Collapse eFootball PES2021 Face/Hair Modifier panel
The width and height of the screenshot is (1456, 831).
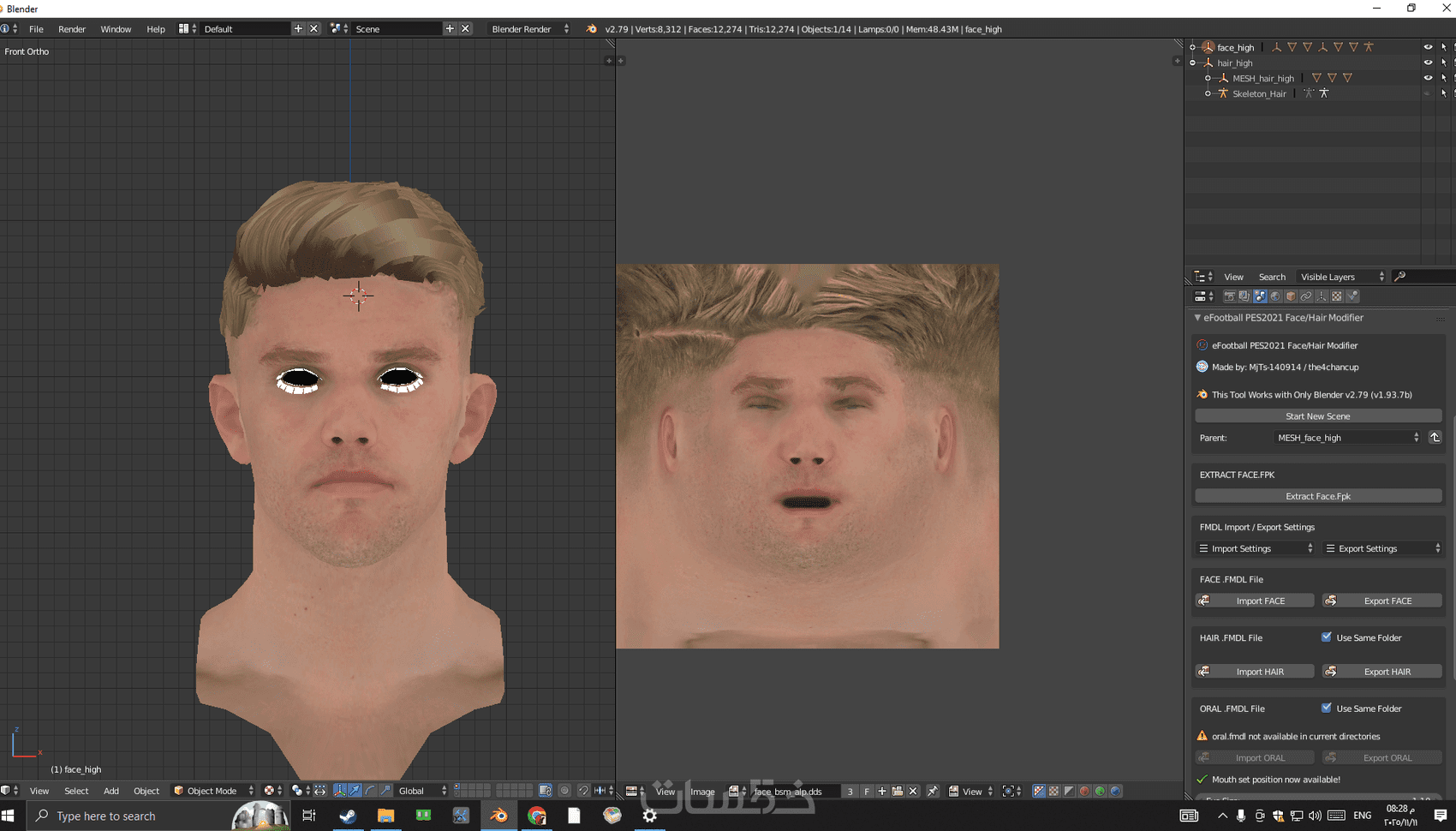1197,318
